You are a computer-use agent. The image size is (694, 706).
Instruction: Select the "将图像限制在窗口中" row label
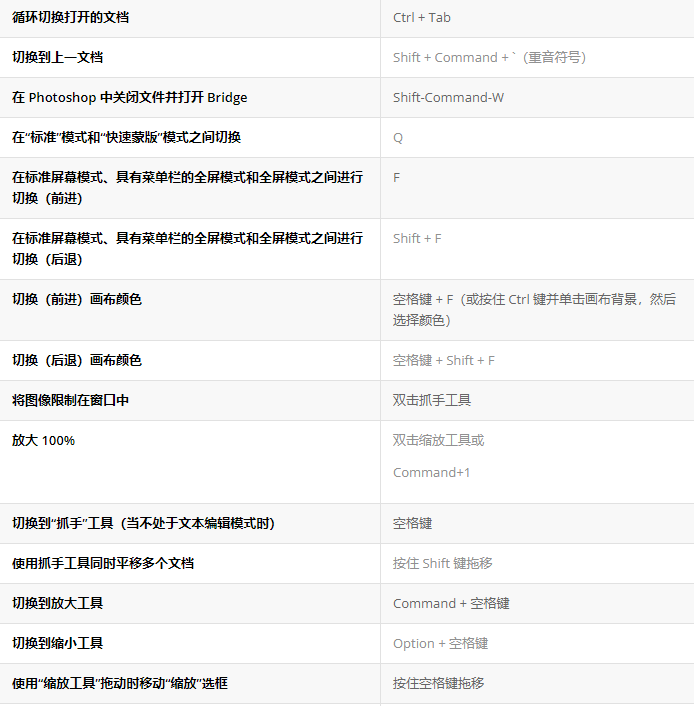pos(70,400)
